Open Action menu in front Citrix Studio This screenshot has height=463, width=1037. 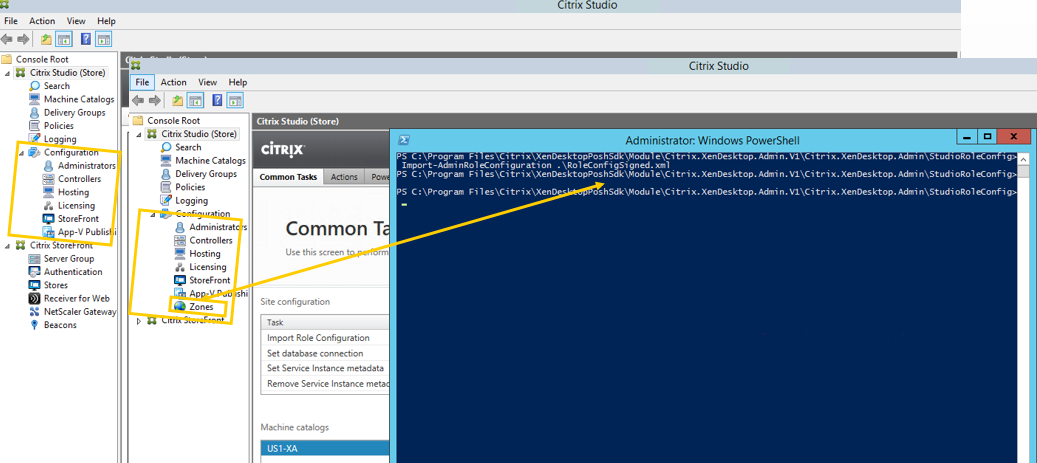pyautogui.click(x=173, y=83)
